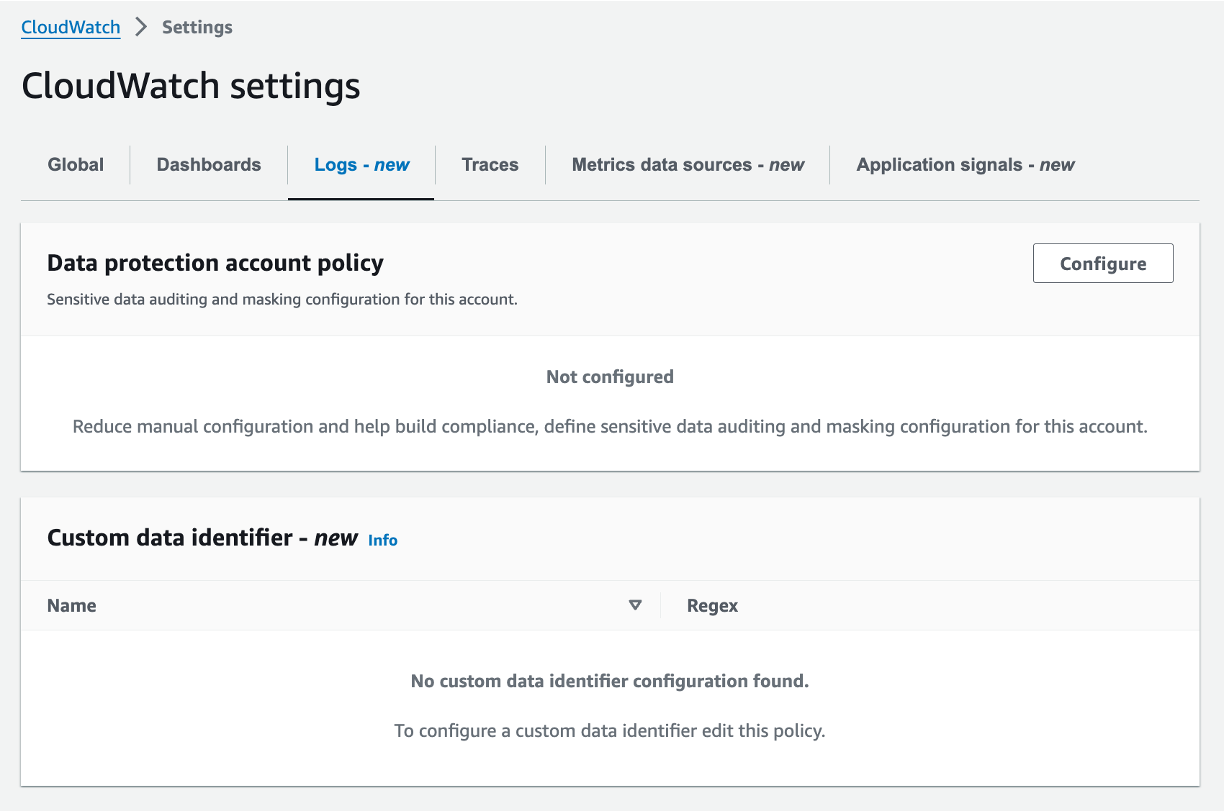
Task: Configure the data protection account policy
Action: pos(1103,263)
